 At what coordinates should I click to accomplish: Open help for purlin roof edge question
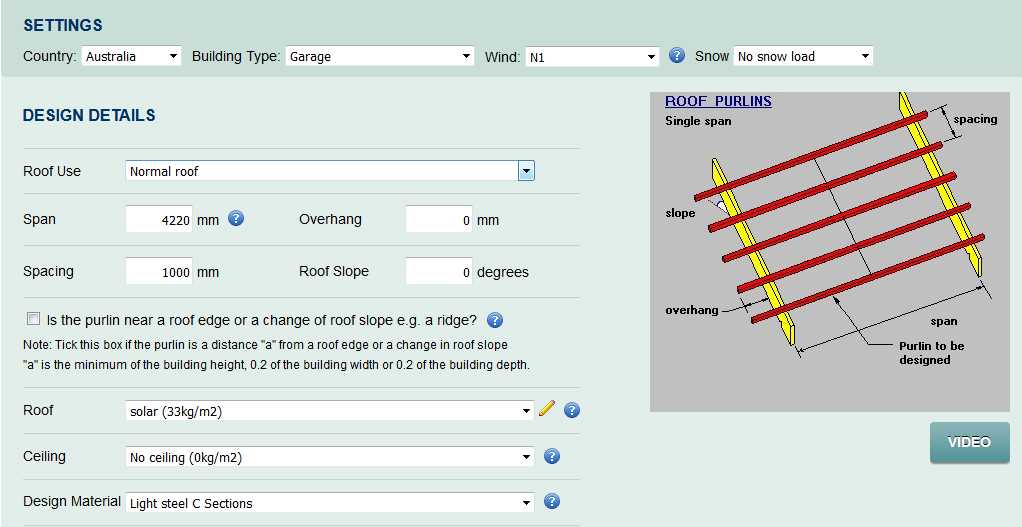click(x=494, y=320)
